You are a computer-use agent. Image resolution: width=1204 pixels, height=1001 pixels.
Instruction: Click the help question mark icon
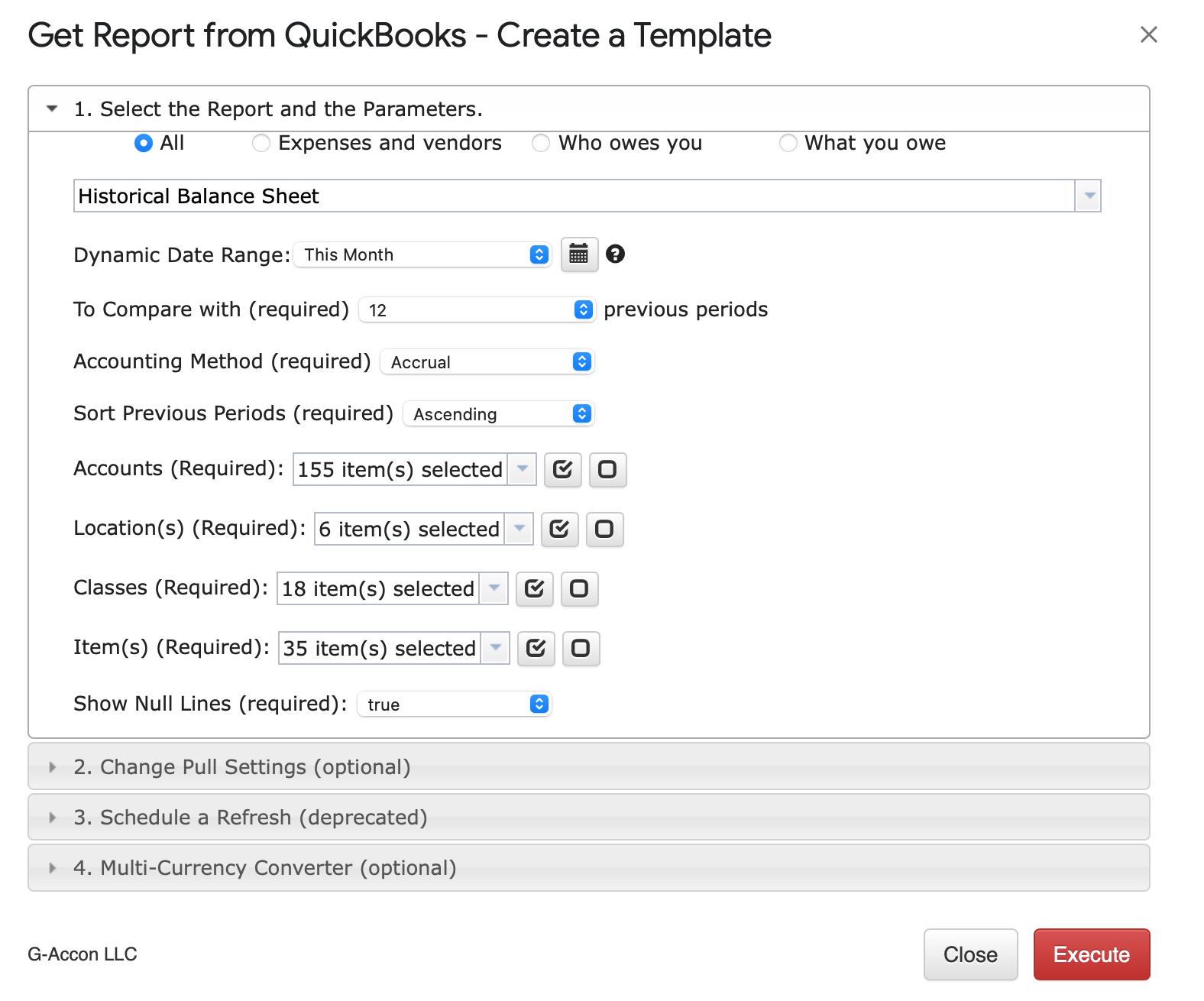(x=615, y=254)
